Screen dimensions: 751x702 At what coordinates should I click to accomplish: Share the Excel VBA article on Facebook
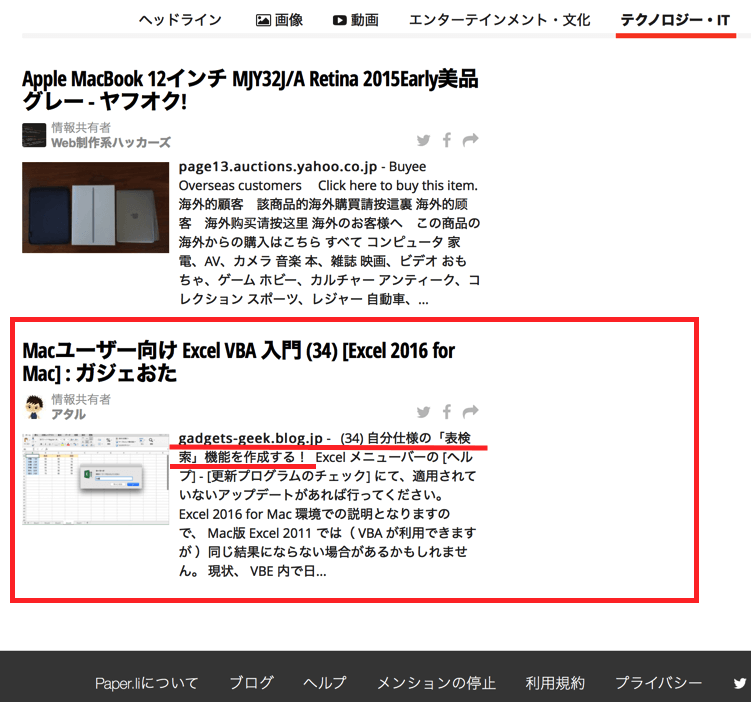click(447, 412)
